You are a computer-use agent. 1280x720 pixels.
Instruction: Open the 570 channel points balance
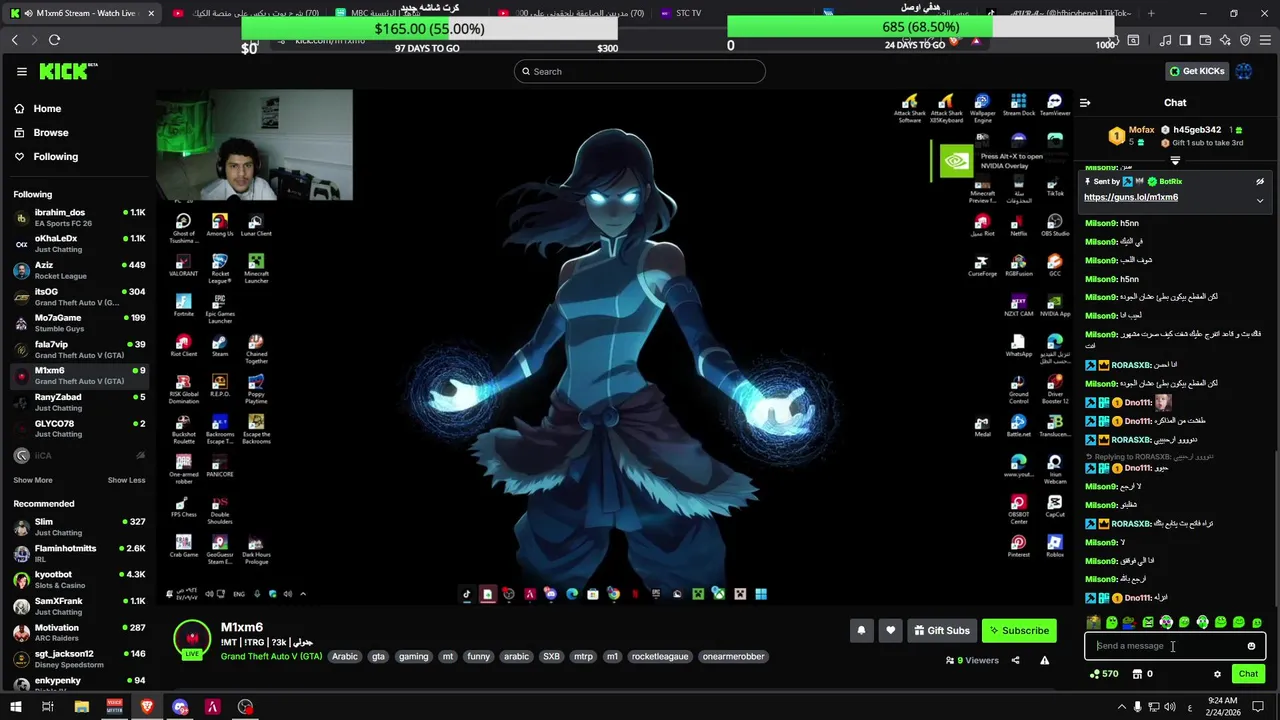pos(1104,674)
